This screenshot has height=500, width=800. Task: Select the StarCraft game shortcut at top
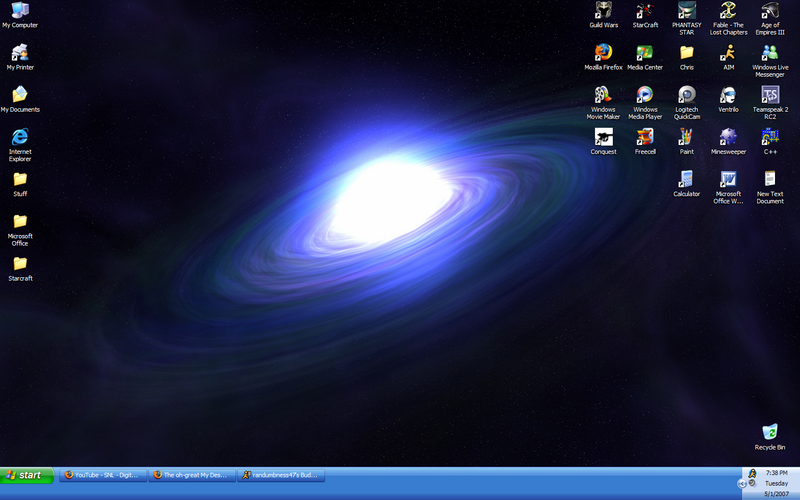pos(645,15)
